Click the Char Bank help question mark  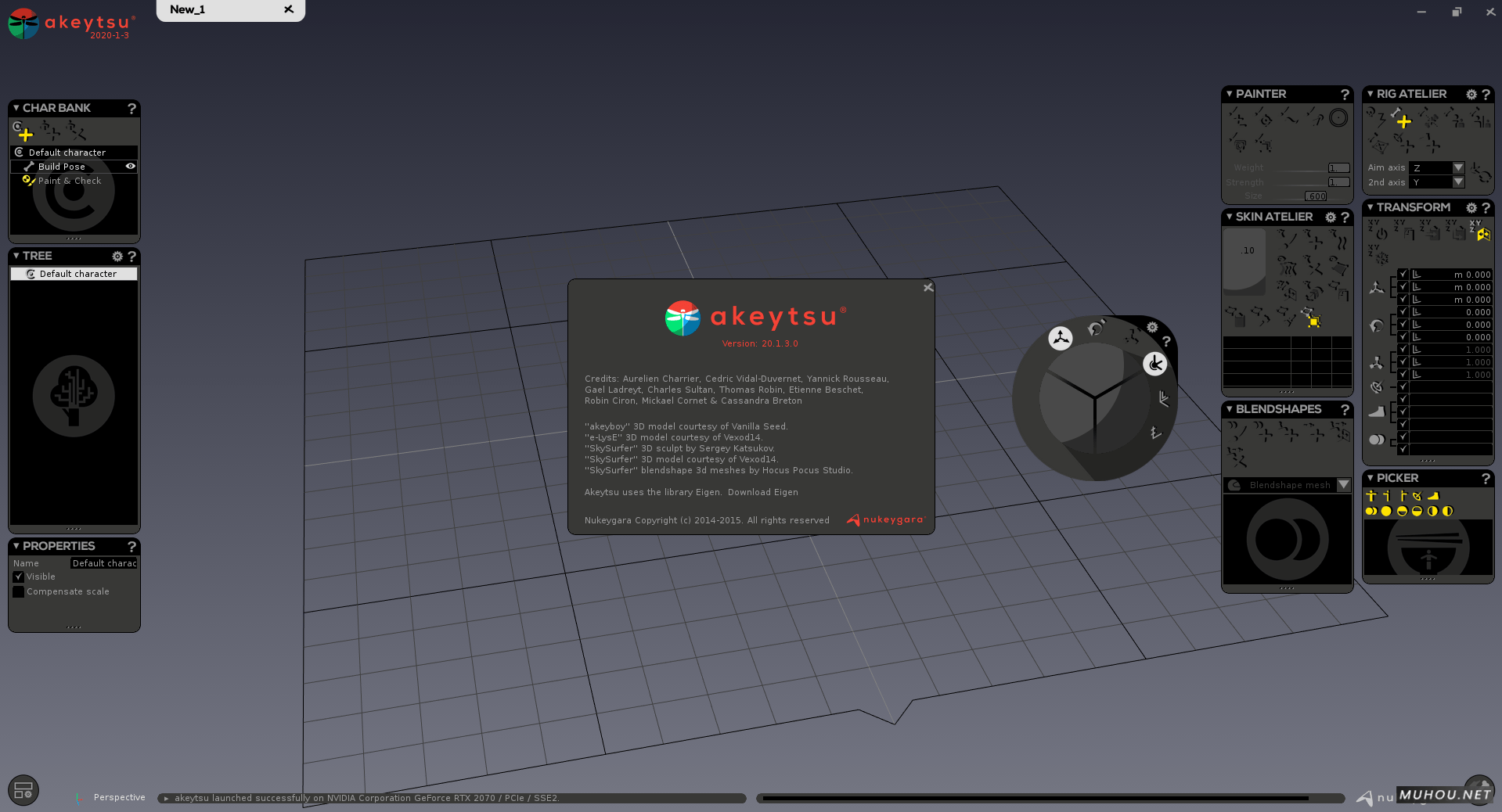(131, 109)
